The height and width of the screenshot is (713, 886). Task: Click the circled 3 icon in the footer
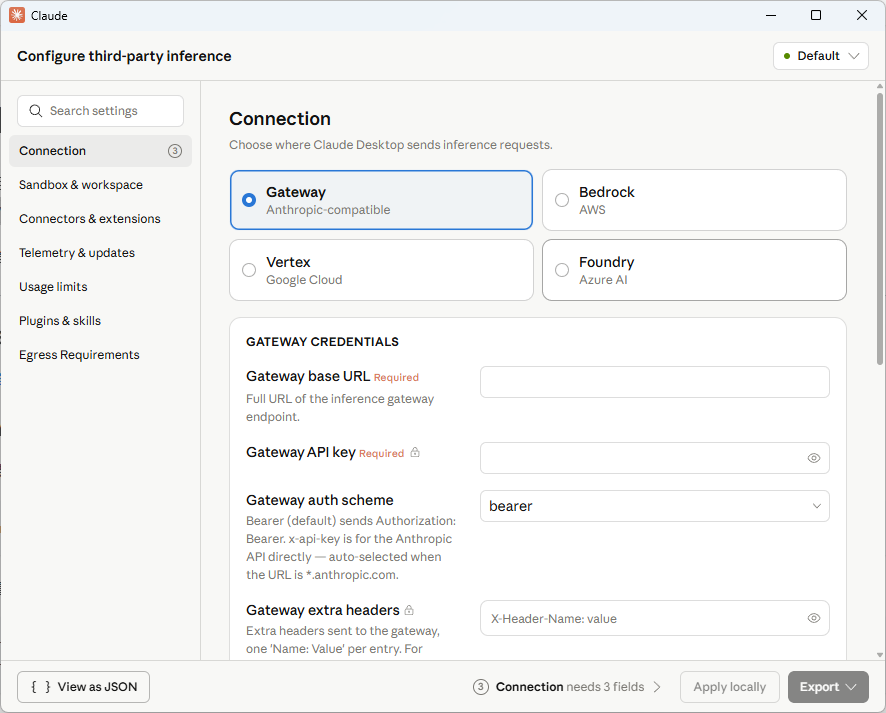(x=480, y=686)
